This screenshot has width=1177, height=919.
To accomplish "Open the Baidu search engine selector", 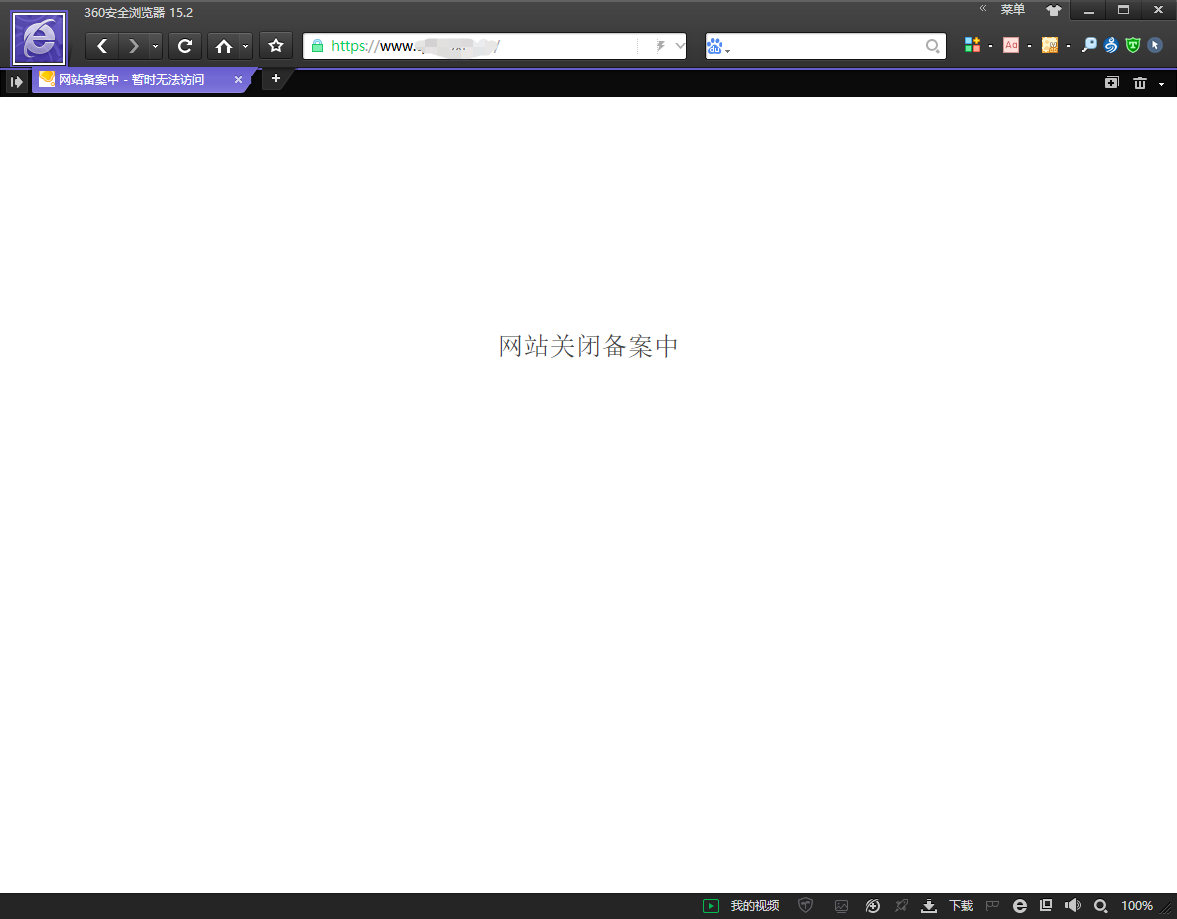I will (x=718, y=46).
